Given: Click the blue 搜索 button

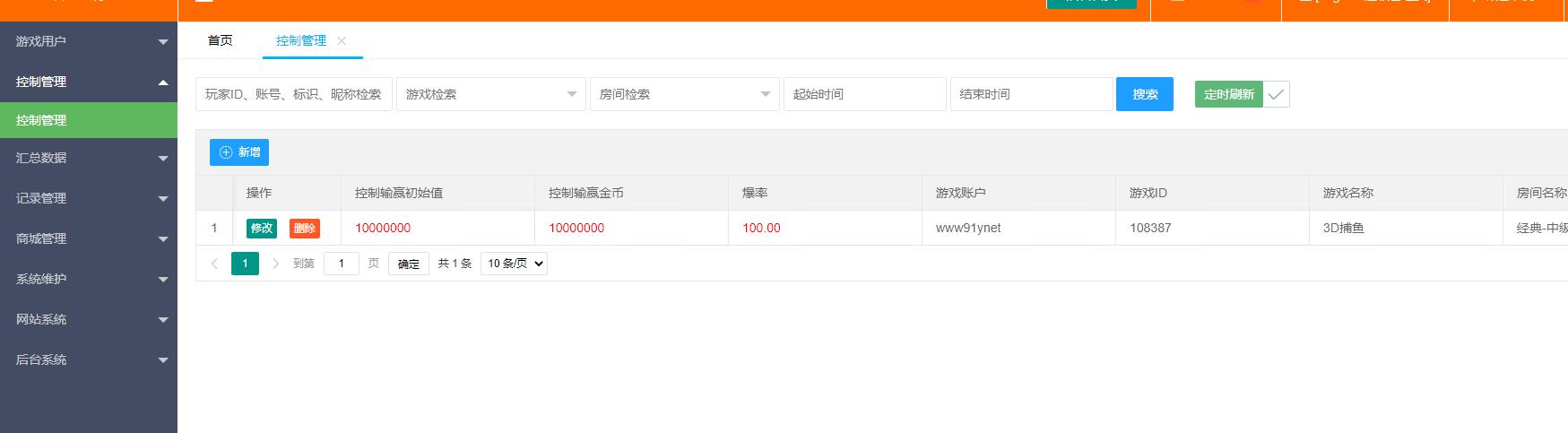Looking at the screenshot, I should [x=1145, y=94].
